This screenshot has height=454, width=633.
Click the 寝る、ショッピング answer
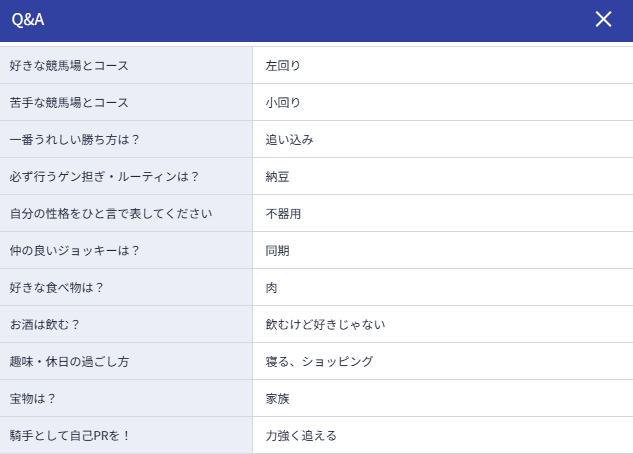coord(319,362)
